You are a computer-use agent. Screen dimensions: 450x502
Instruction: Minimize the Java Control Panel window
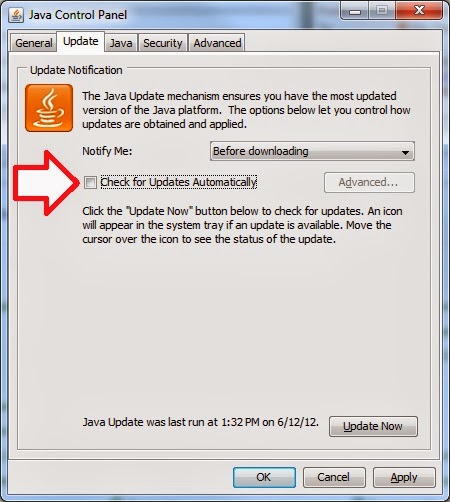pyautogui.click(x=355, y=11)
